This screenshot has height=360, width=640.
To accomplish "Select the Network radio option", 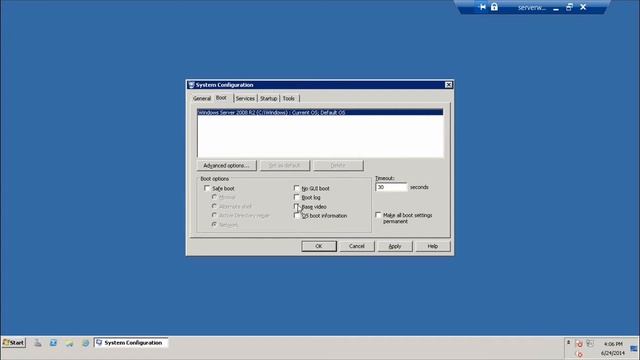I will click(214, 224).
